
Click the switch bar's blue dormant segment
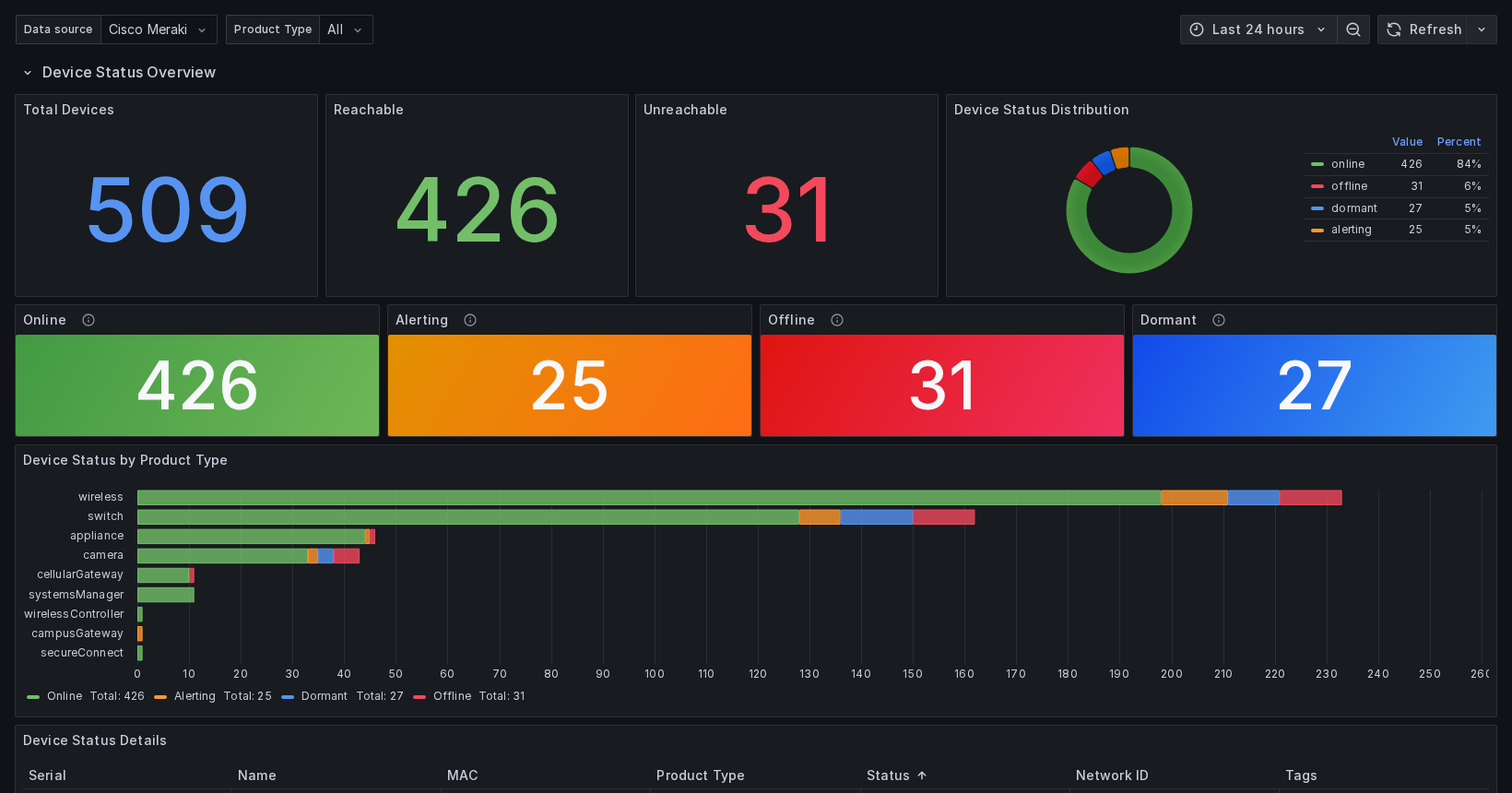876,517
